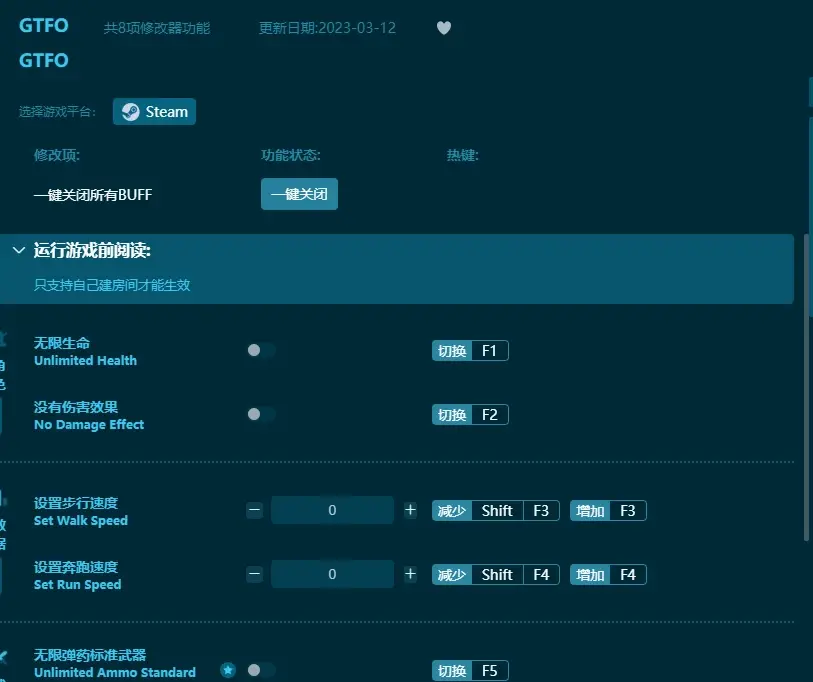Click the 一键关闭 button
This screenshot has width=813, height=682.
pyautogui.click(x=299, y=194)
